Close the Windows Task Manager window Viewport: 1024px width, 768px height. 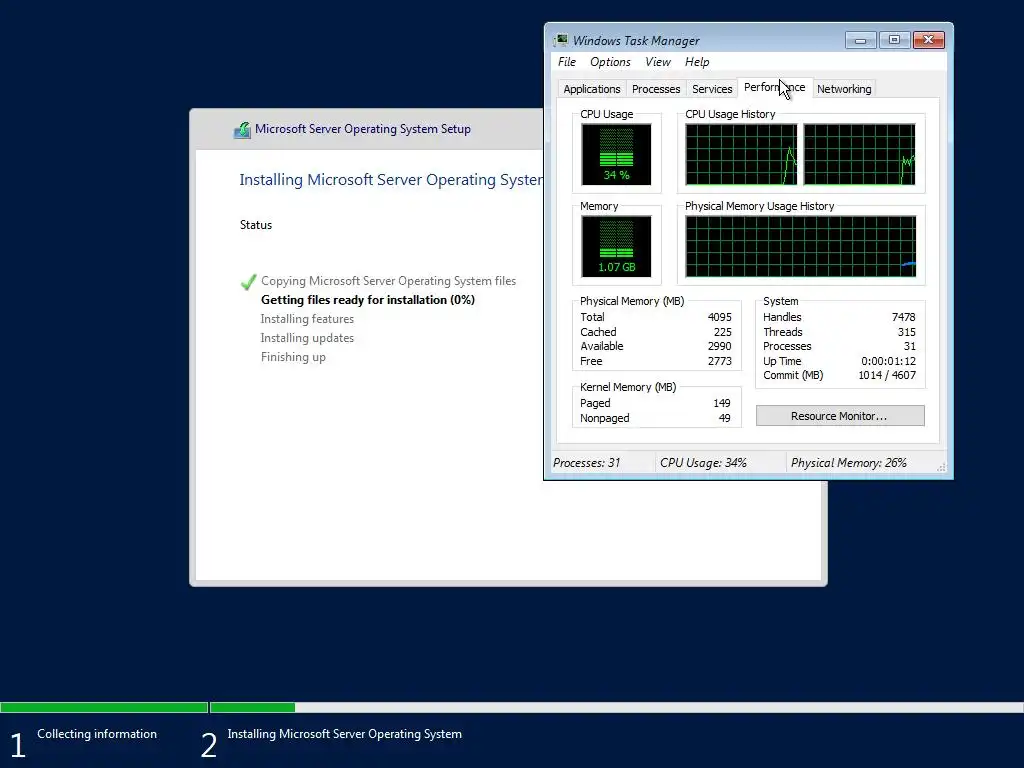pos(928,40)
